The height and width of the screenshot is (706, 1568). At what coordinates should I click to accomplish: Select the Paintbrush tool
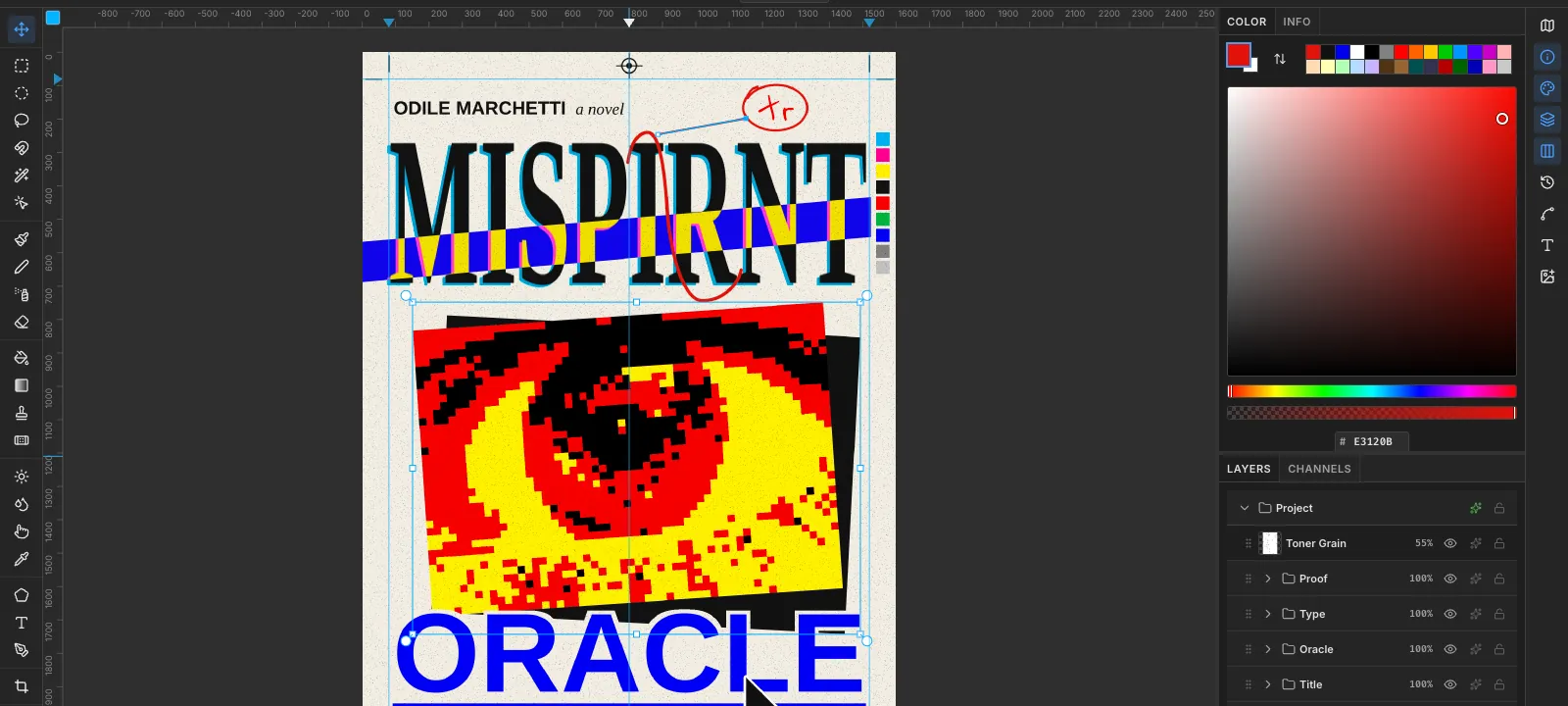coord(22,239)
